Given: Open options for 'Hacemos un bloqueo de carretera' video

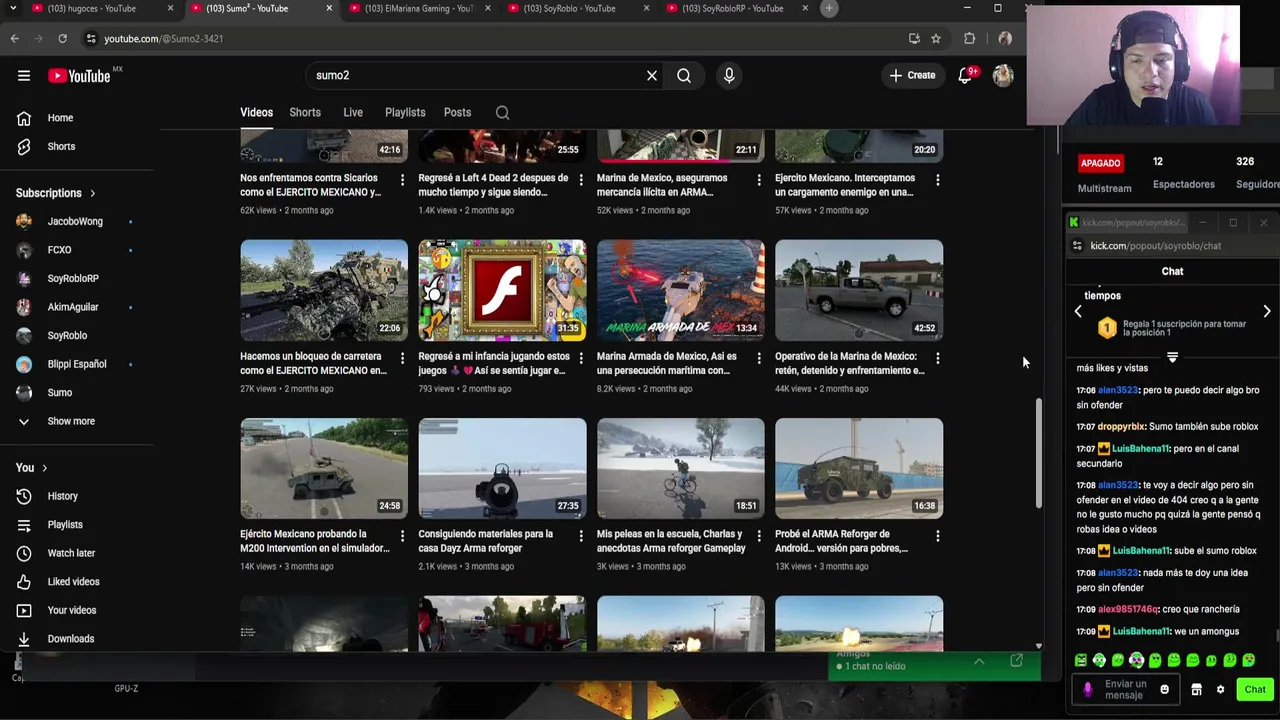Looking at the screenshot, I should (402, 358).
